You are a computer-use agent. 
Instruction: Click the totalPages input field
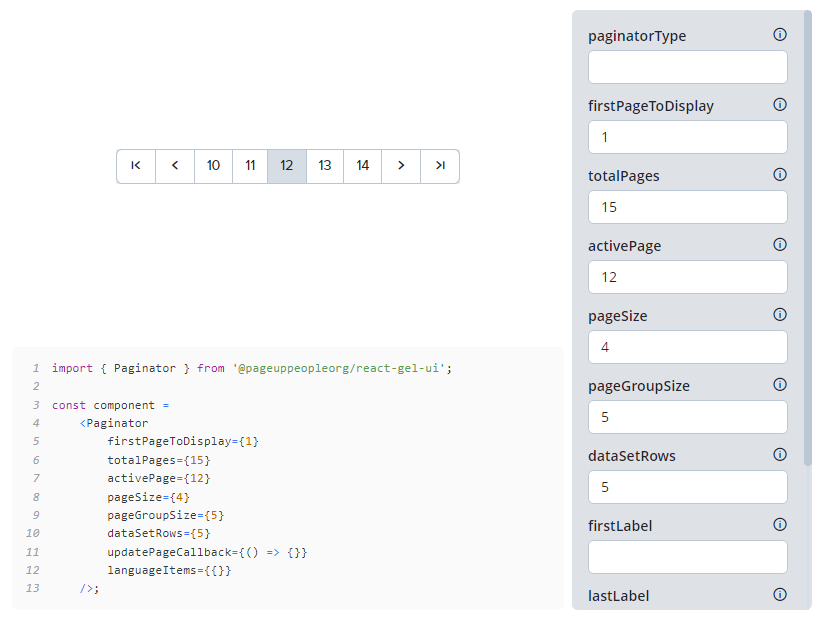(x=687, y=207)
